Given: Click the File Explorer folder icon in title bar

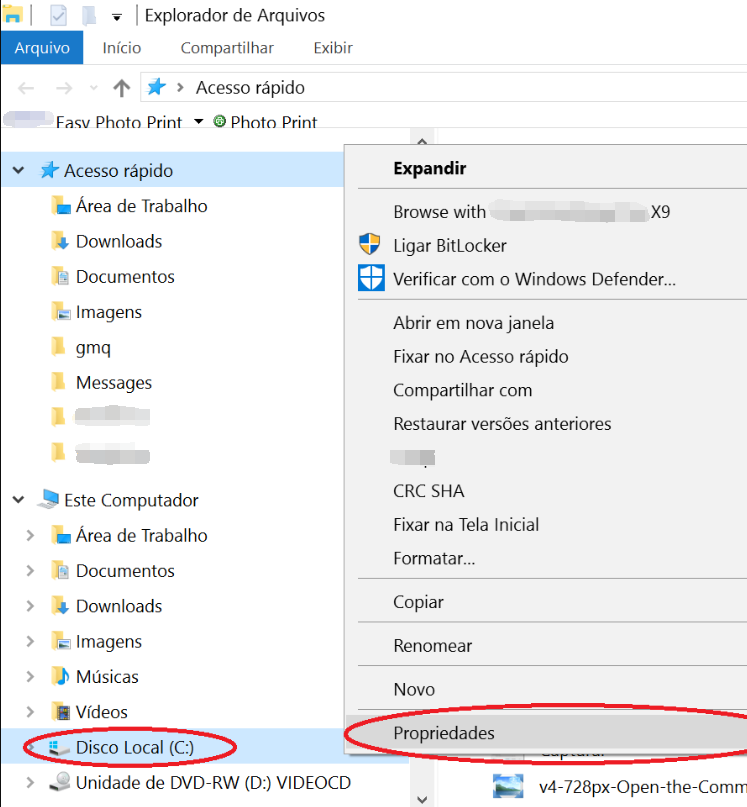Looking at the screenshot, I should [12, 14].
